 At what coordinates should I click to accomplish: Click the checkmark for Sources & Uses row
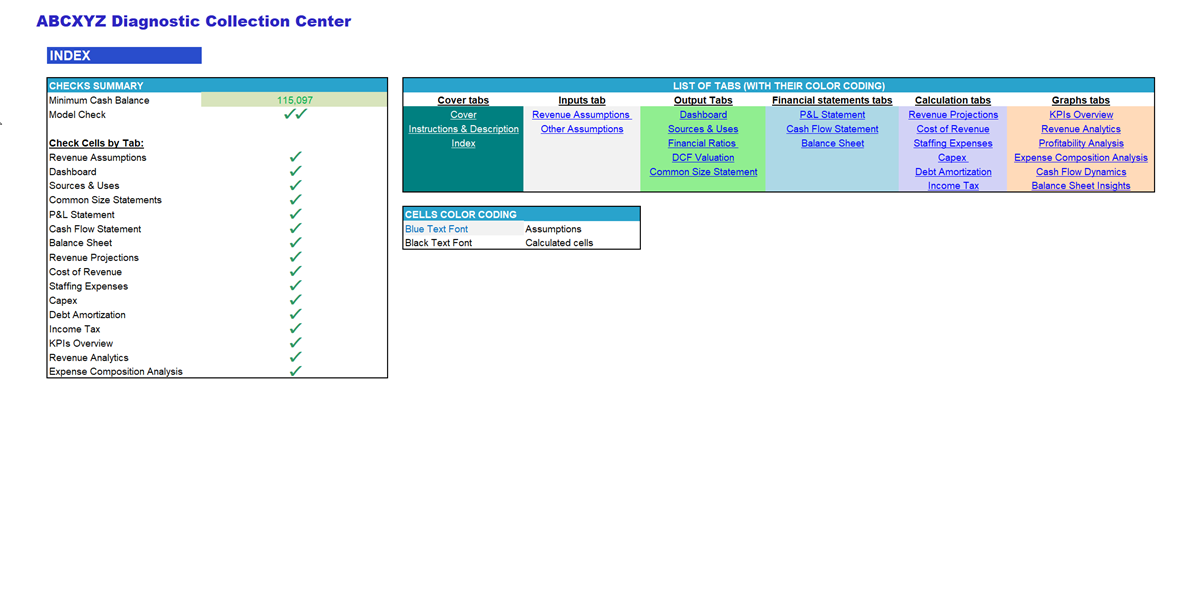(x=295, y=186)
